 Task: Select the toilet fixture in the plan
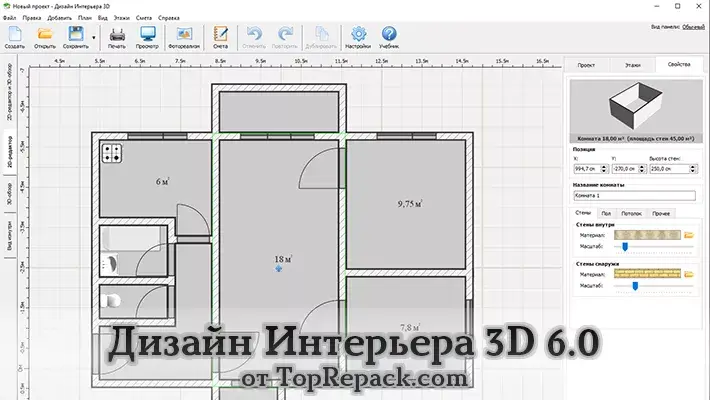(x=111, y=300)
